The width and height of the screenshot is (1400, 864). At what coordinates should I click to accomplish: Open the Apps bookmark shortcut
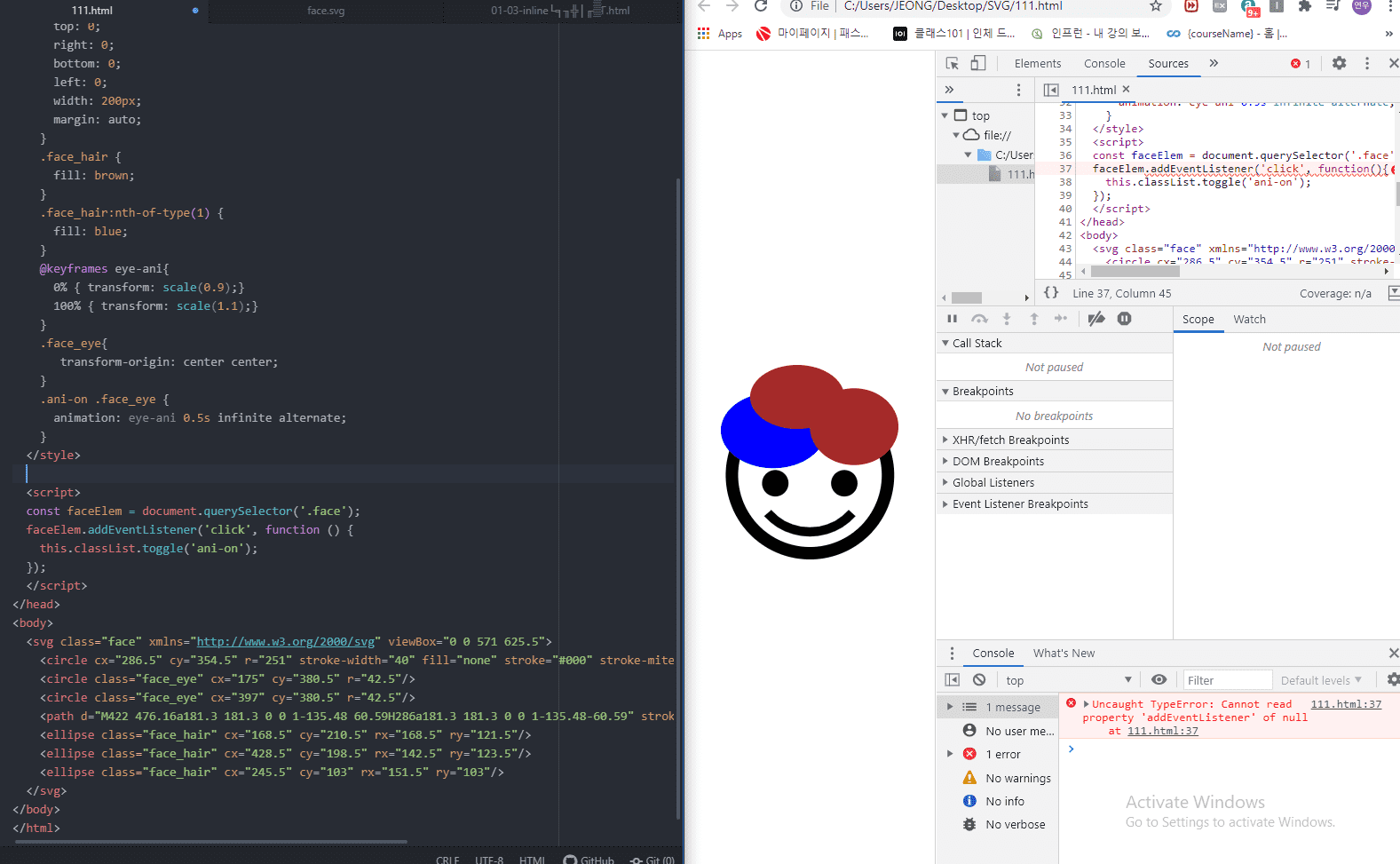pos(720,34)
